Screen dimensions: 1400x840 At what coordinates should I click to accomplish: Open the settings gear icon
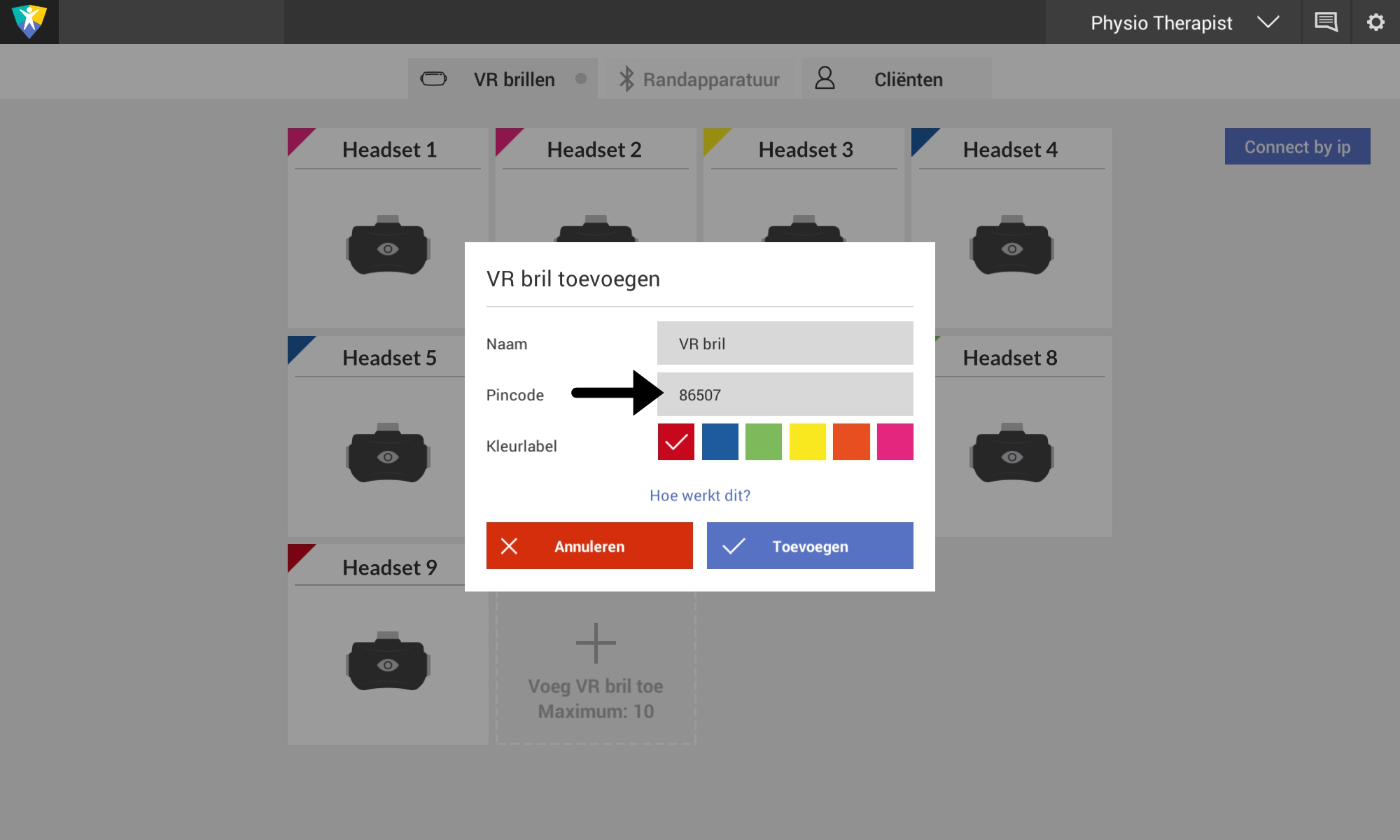(1375, 22)
